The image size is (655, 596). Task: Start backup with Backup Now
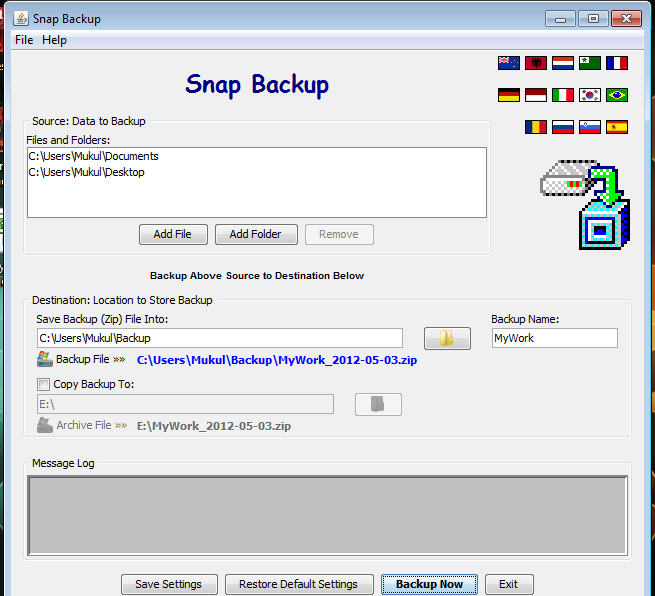[x=429, y=584]
